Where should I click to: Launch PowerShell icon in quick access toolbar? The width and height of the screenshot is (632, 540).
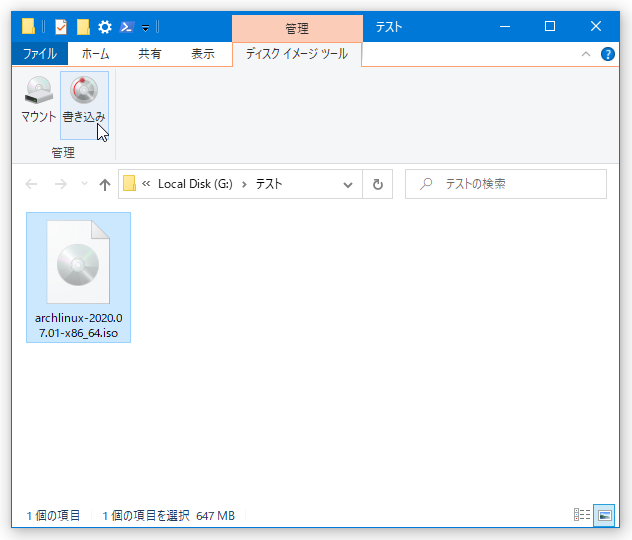tap(127, 27)
